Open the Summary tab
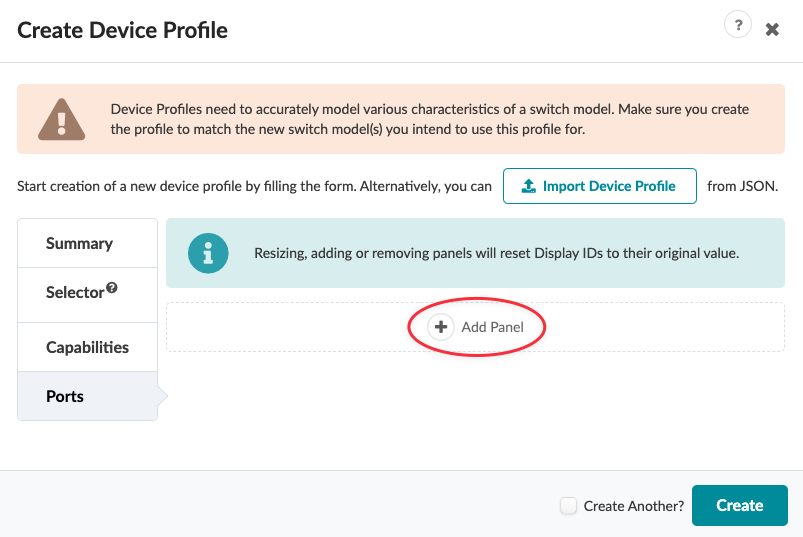This screenshot has height=537, width=803. tap(79, 243)
